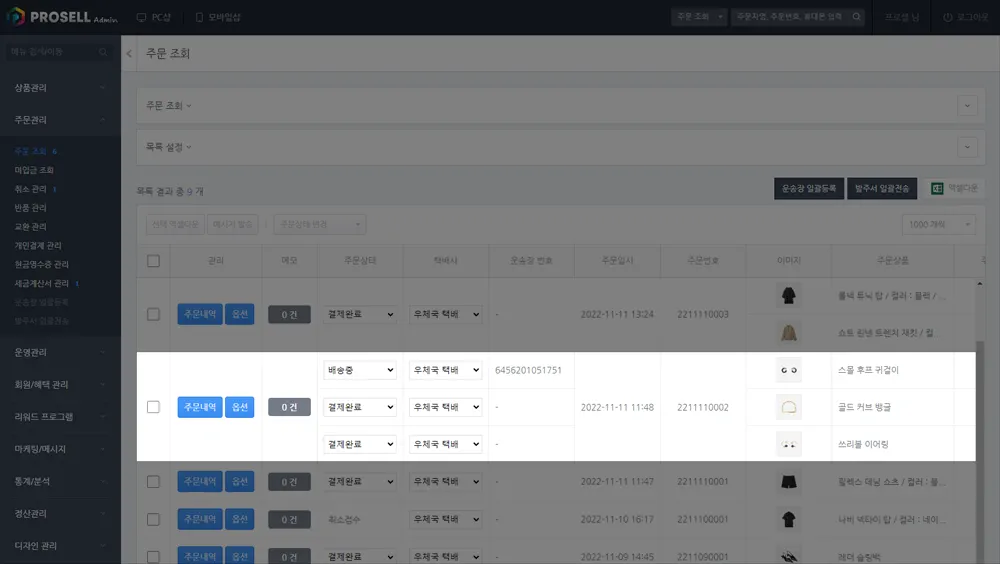
Task: Expand the 마케팅/메시지 sidebar menu
Action: (x=60, y=449)
